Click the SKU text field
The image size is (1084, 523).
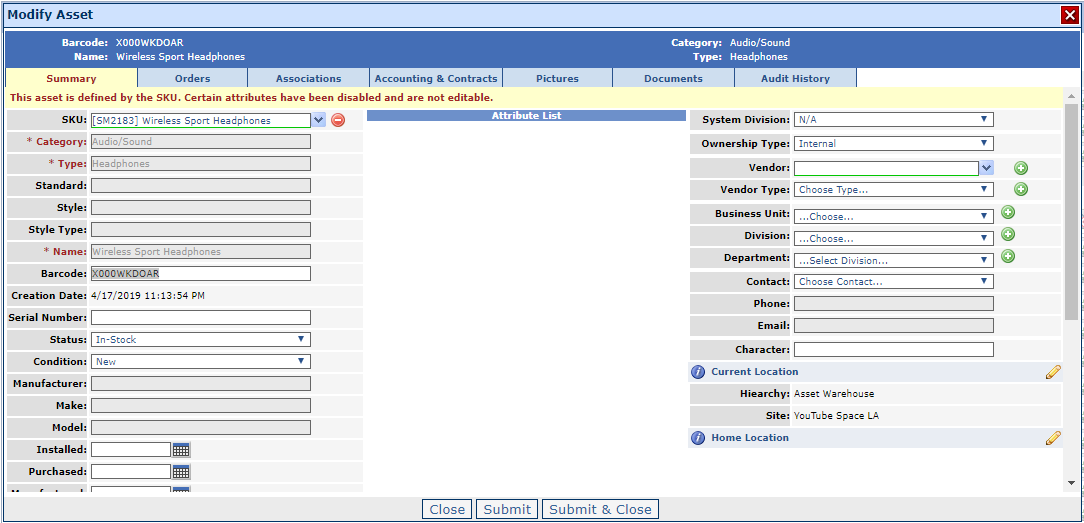click(200, 120)
